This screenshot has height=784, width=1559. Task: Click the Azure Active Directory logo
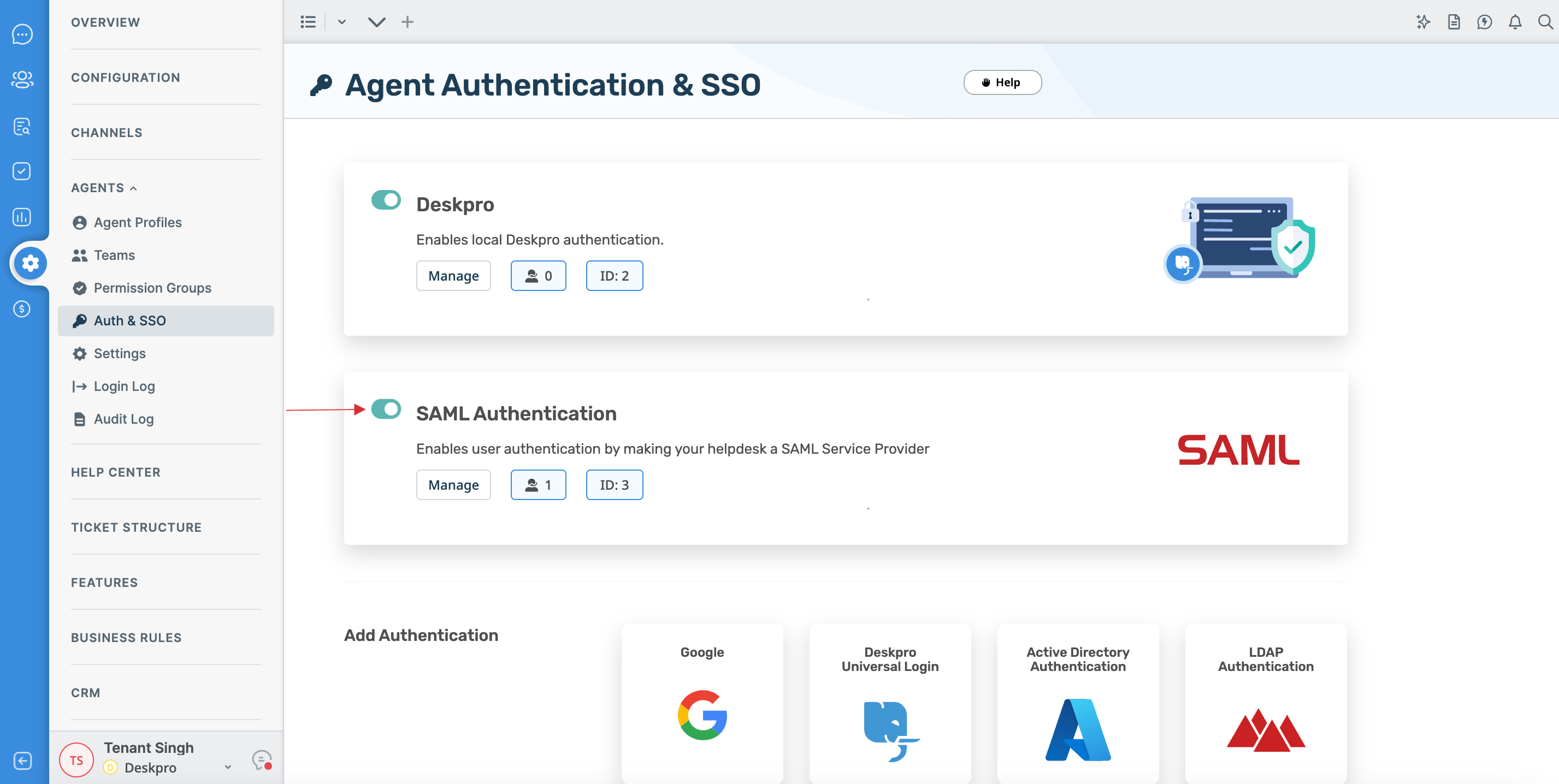pos(1078,729)
